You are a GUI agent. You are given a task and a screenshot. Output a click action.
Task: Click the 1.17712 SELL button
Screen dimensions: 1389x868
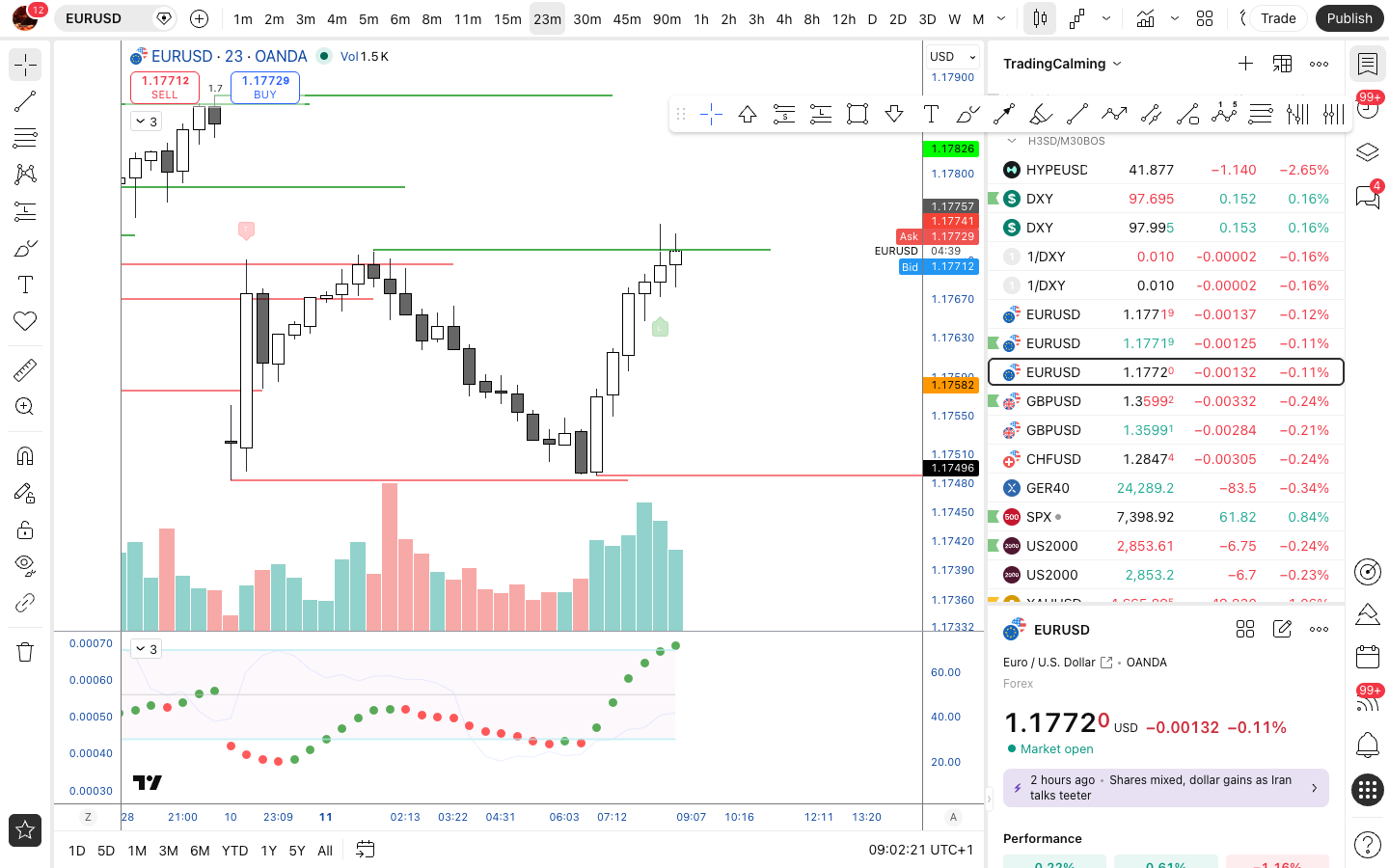coord(165,87)
